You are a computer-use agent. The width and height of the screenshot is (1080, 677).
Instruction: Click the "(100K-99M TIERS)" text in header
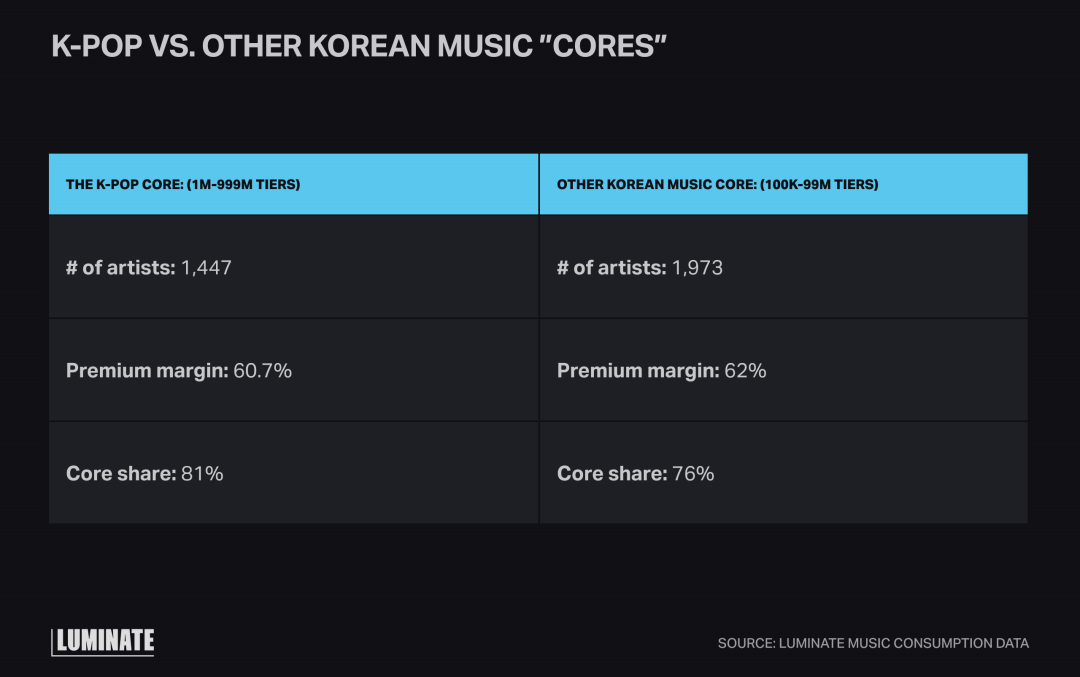(819, 185)
